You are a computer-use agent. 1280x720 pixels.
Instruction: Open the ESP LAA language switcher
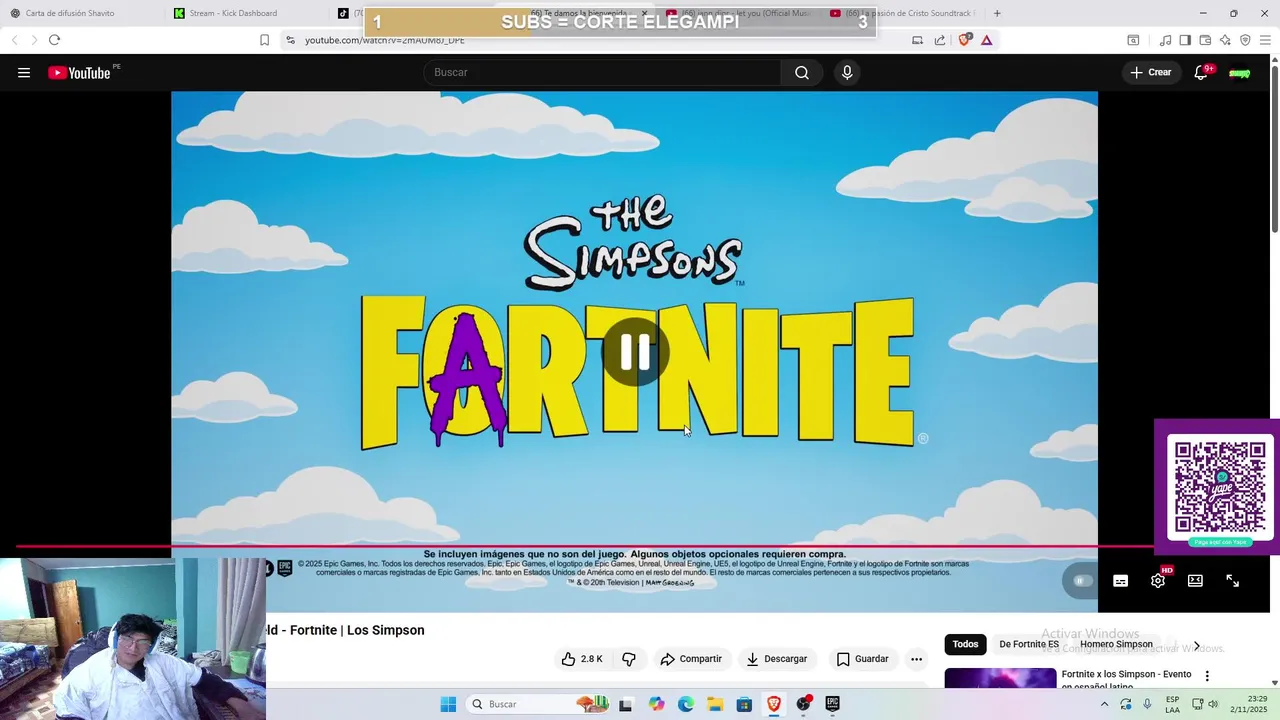click(1172, 704)
